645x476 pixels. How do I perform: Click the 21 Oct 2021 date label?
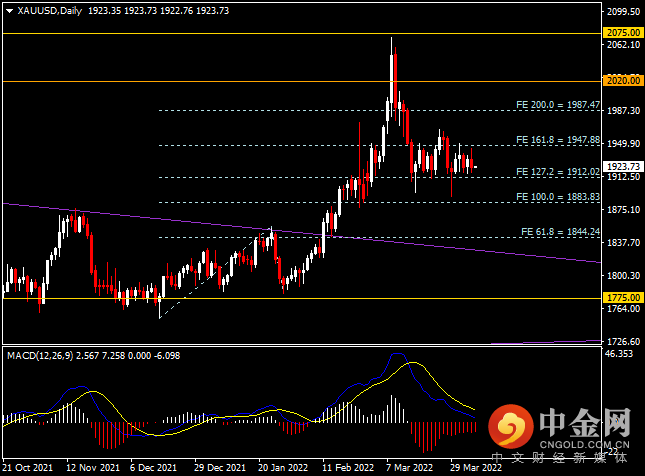28,468
